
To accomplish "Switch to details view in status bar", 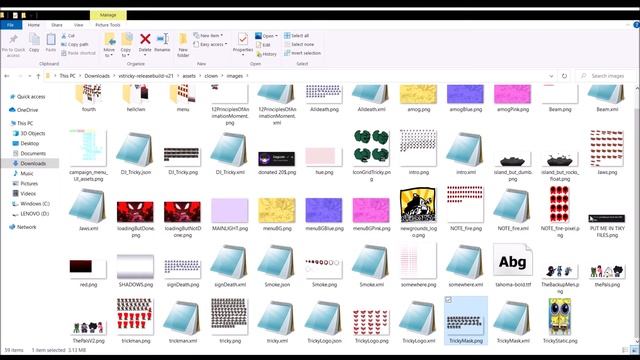I will 625,350.
